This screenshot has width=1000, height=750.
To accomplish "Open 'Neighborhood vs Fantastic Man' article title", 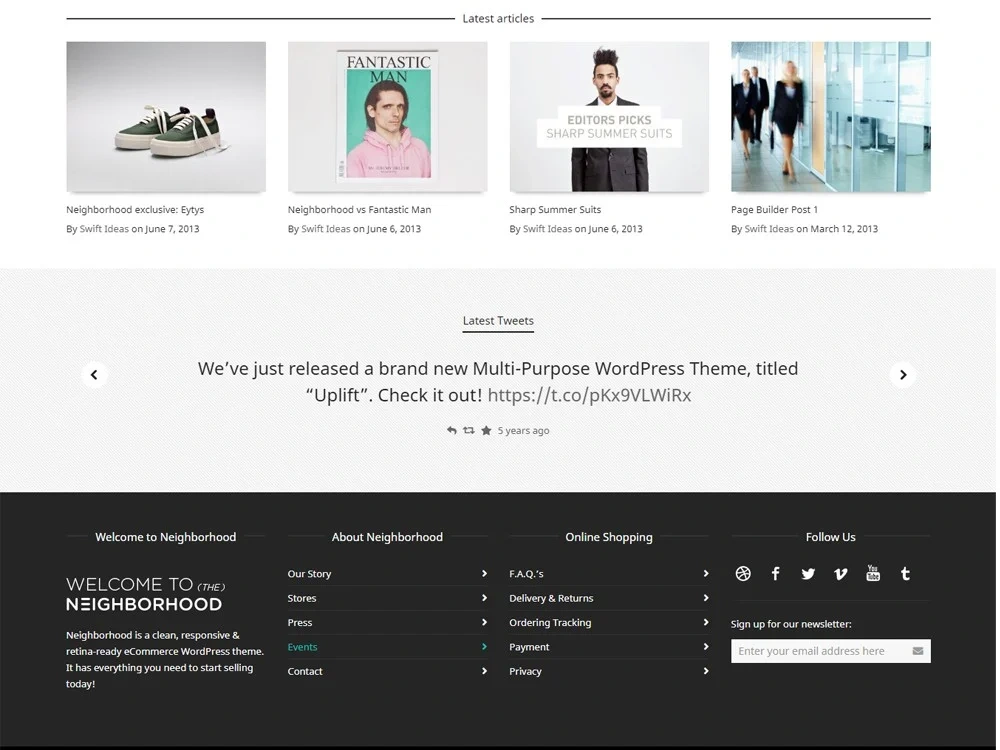I will pyautogui.click(x=359, y=210).
